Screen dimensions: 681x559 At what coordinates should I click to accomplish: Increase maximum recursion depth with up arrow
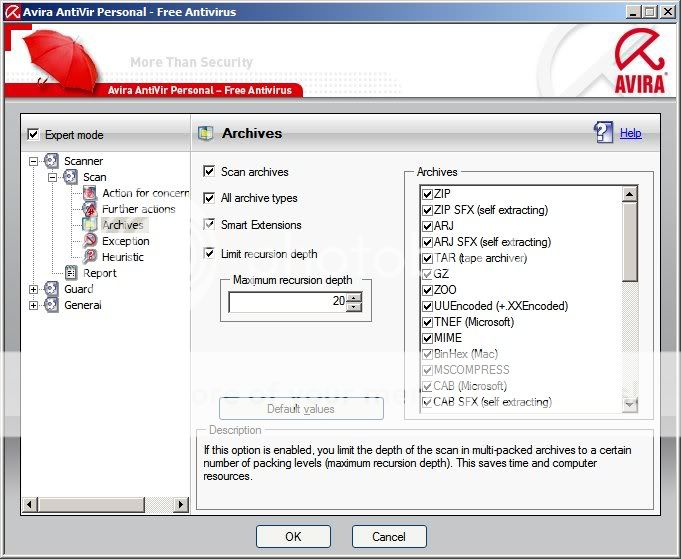pyautogui.click(x=354, y=297)
